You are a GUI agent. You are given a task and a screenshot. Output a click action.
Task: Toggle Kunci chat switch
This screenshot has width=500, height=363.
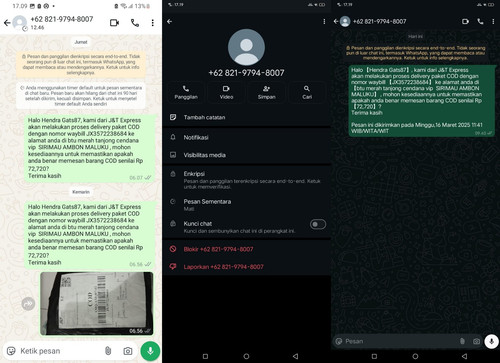tap(318, 224)
